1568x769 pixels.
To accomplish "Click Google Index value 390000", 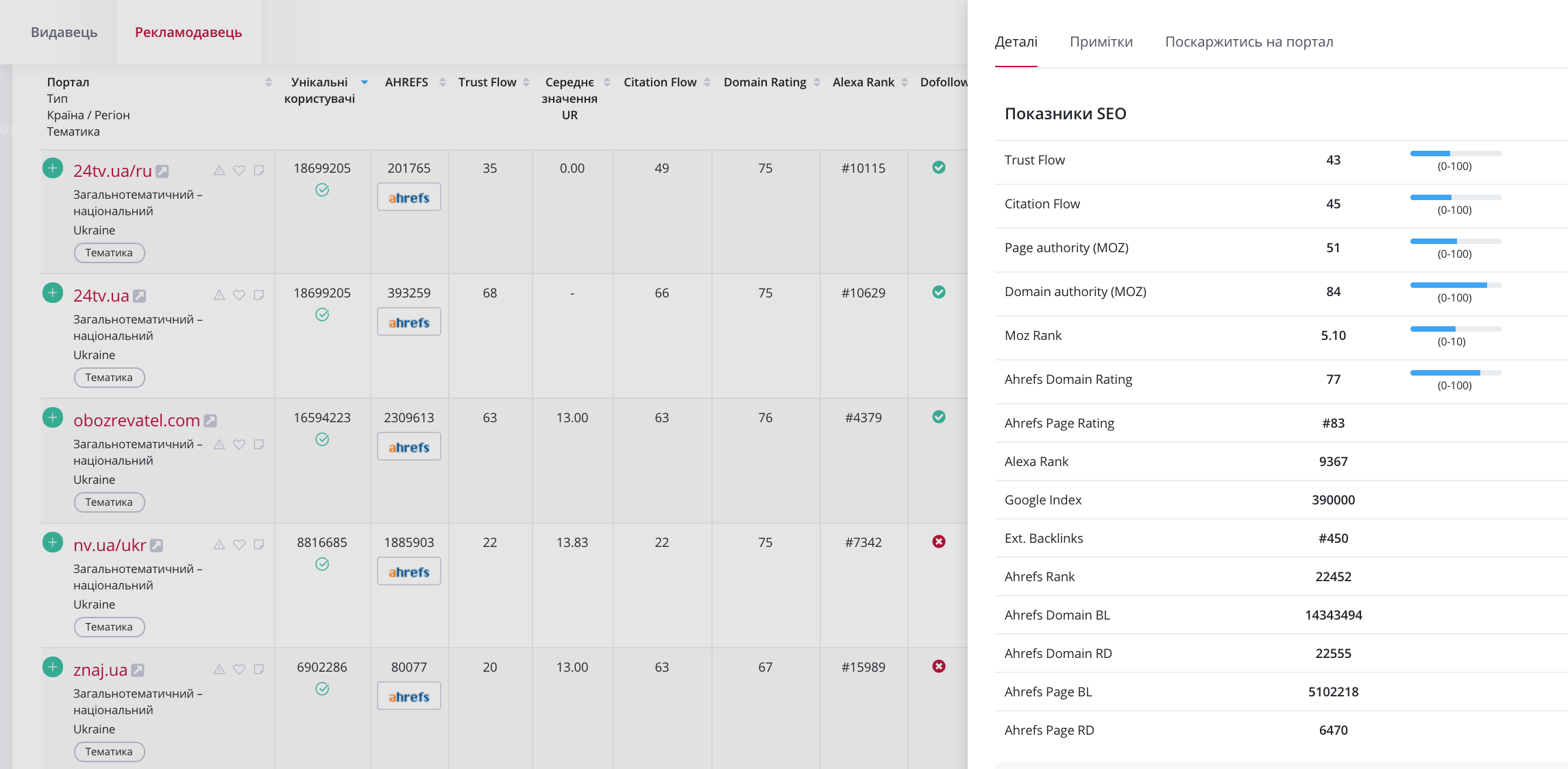I will 1333,500.
